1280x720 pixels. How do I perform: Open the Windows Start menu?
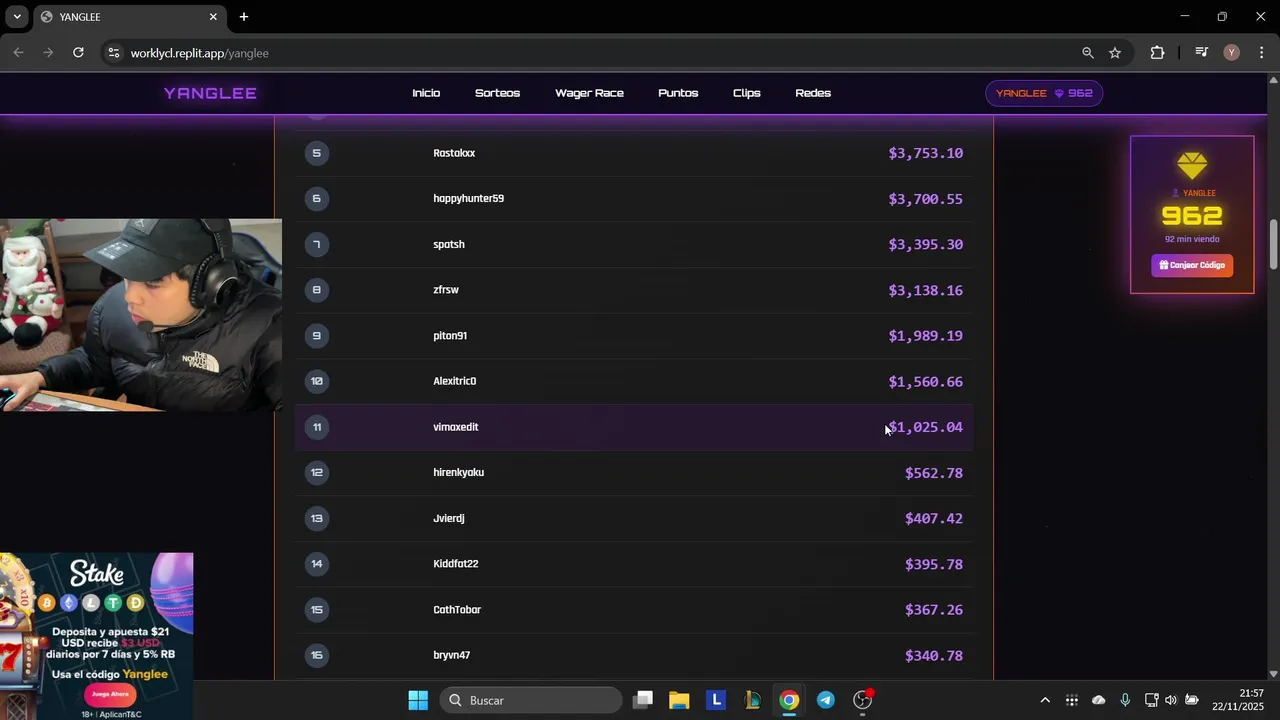tap(418, 700)
